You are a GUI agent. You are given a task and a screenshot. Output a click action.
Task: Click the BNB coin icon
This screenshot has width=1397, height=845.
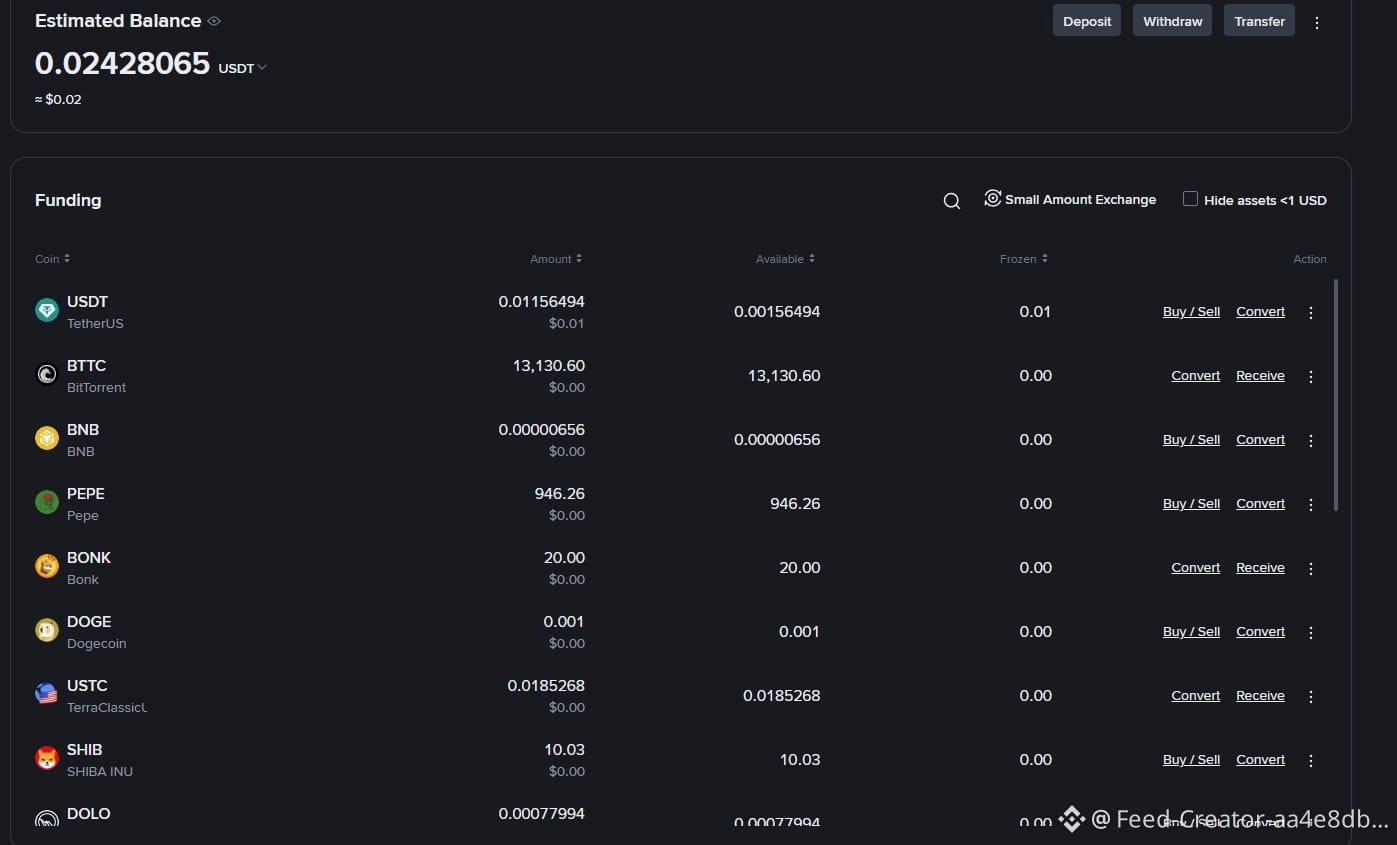tap(47, 438)
